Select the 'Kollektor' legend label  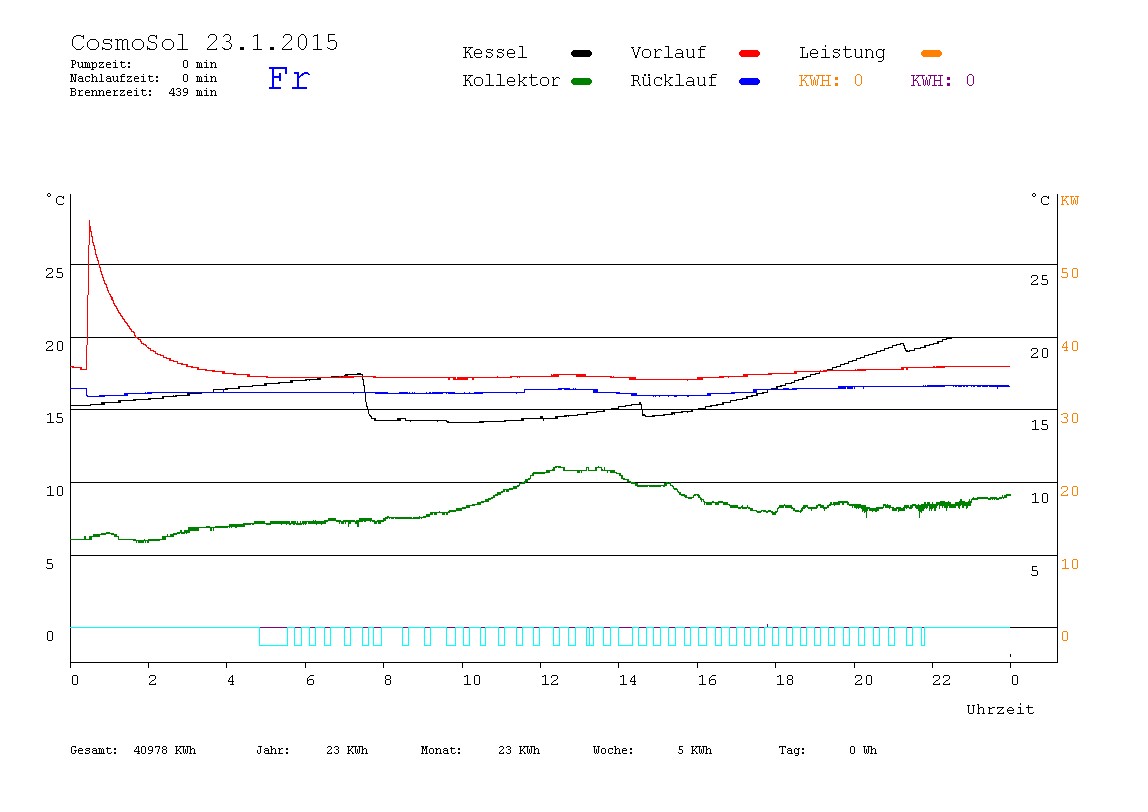(x=511, y=81)
